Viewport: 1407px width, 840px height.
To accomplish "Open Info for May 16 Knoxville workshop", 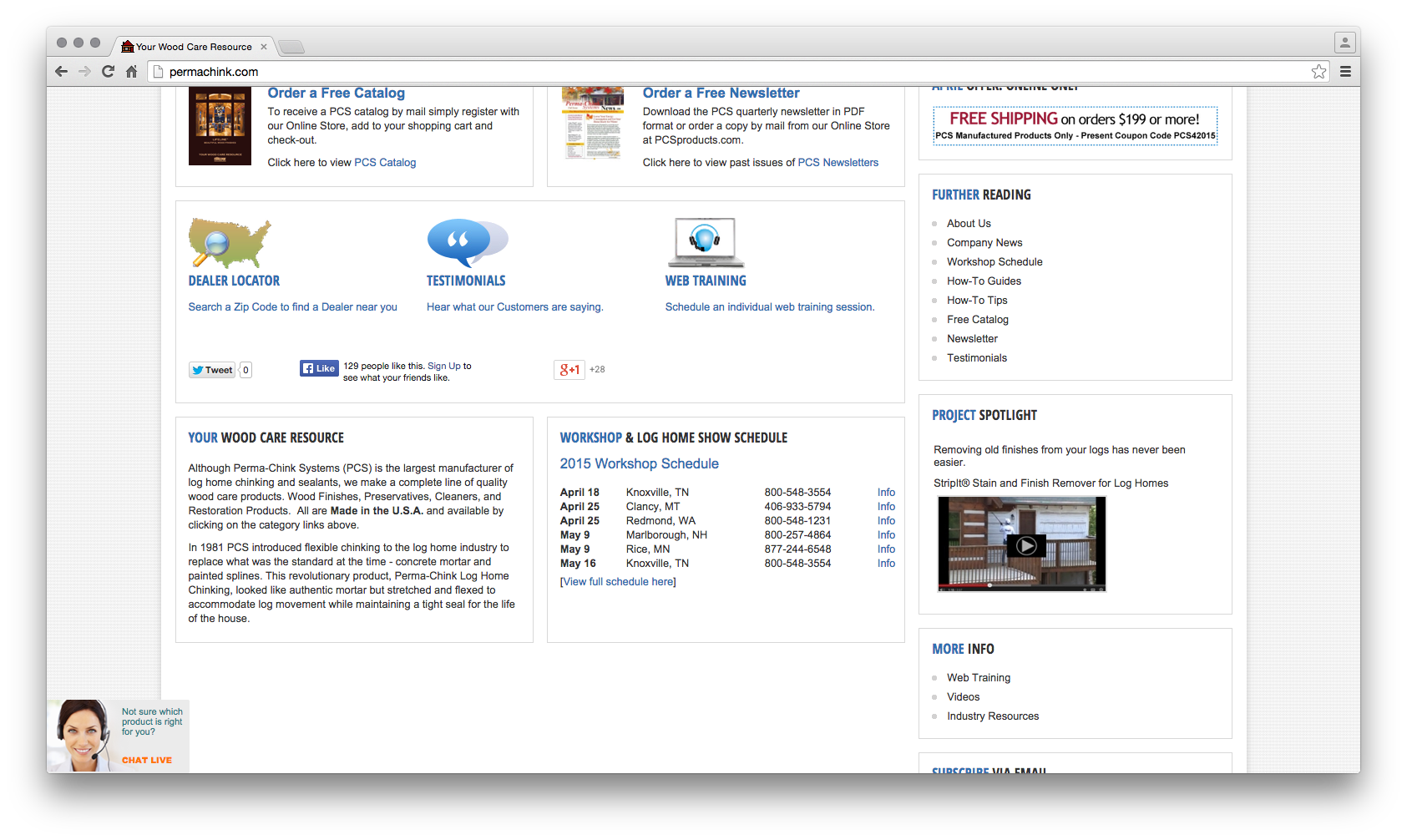I will coord(886,564).
